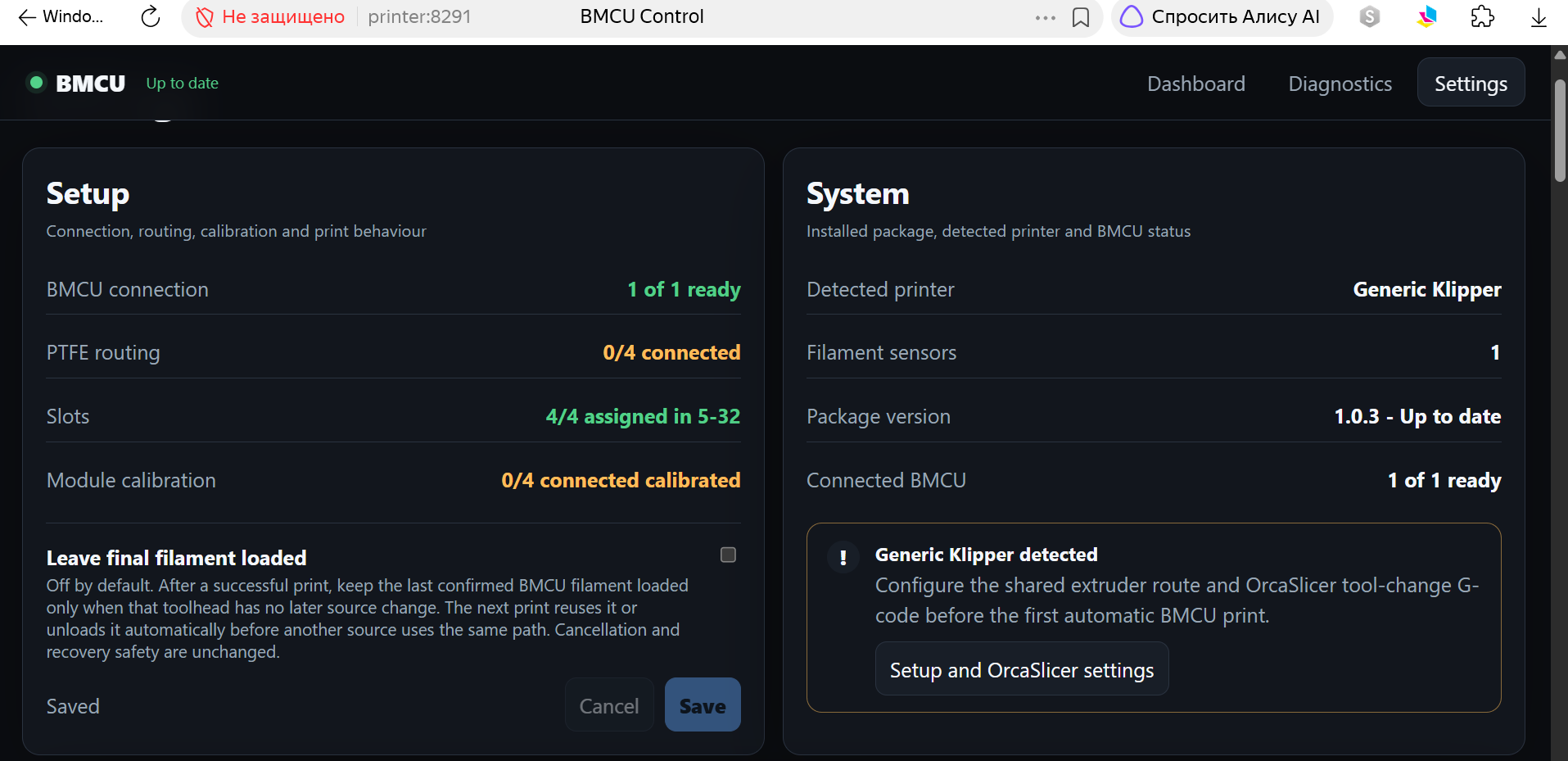Click the gray S extension icon
The height and width of the screenshot is (761, 1568).
[x=1370, y=17]
